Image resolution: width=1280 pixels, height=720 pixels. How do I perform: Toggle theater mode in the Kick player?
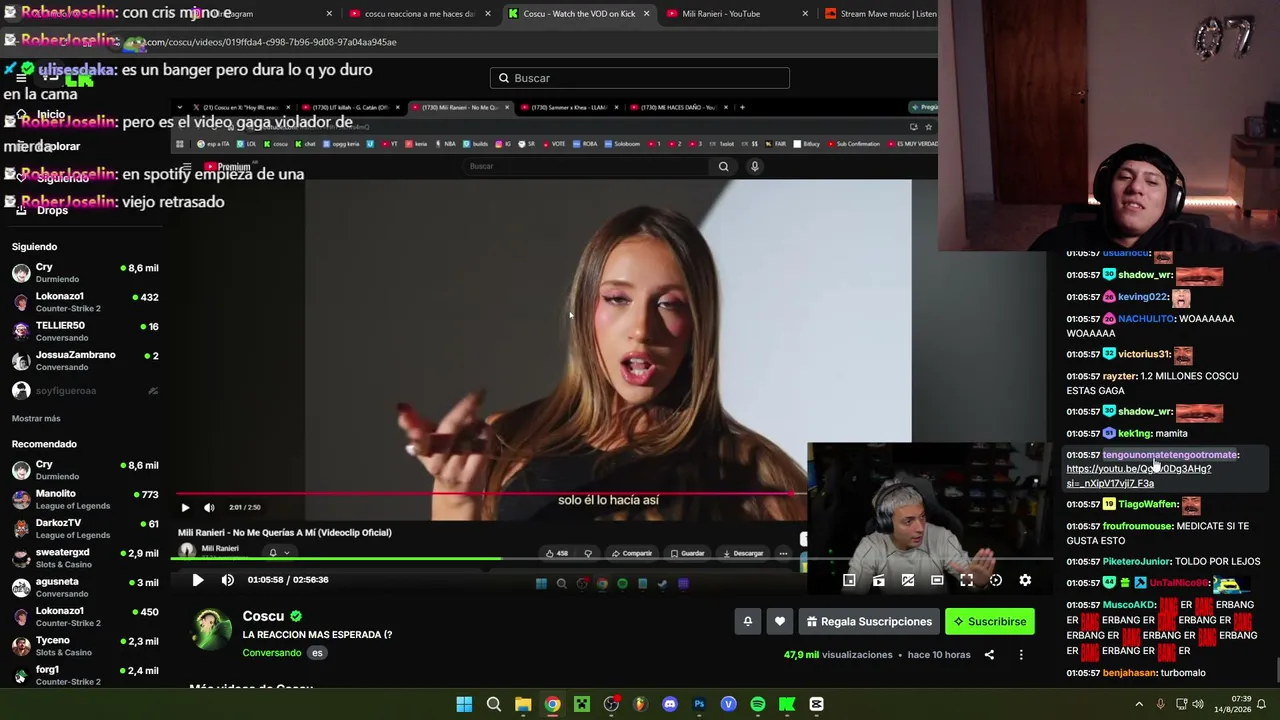[937, 580]
